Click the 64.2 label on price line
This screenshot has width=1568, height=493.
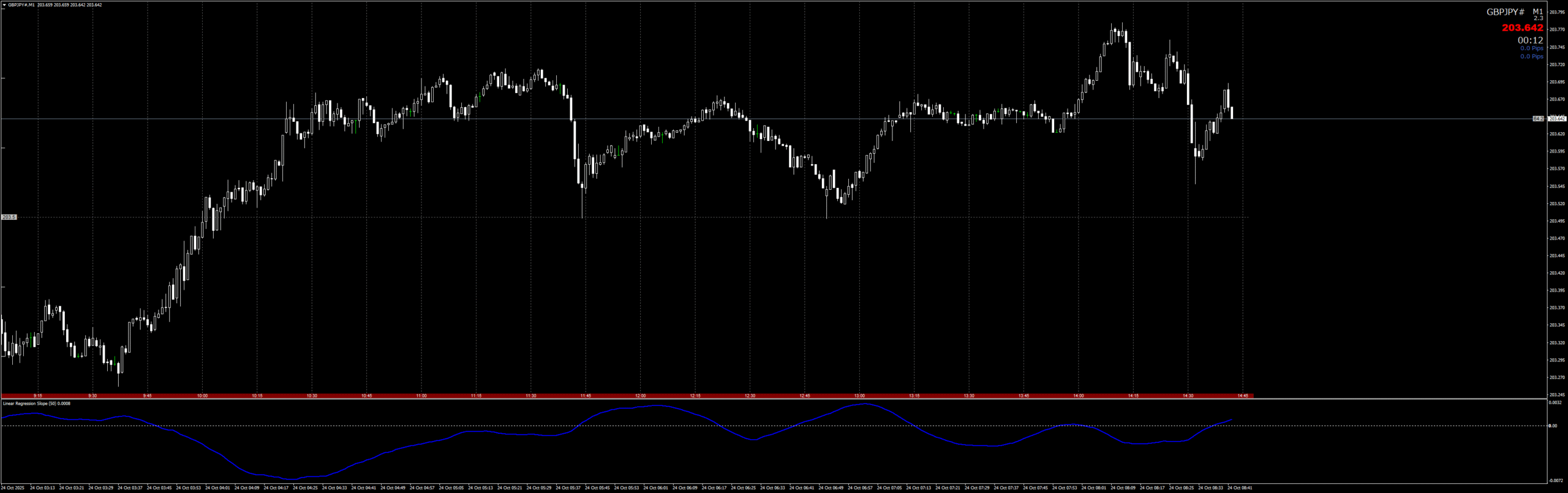tap(1538, 119)
